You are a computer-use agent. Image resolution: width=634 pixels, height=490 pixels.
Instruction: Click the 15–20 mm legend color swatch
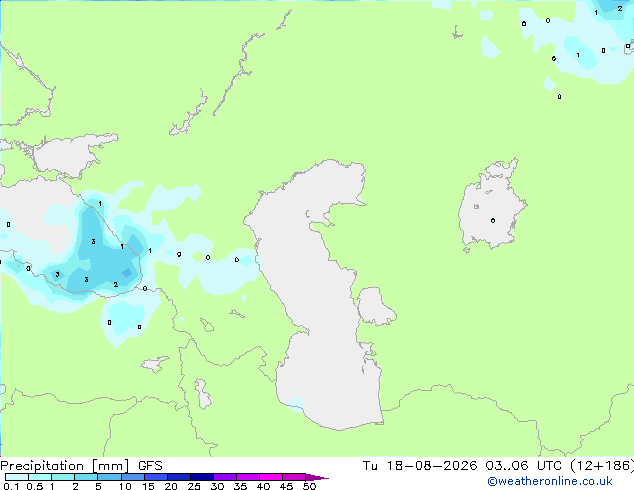click(x=156, y=477)
